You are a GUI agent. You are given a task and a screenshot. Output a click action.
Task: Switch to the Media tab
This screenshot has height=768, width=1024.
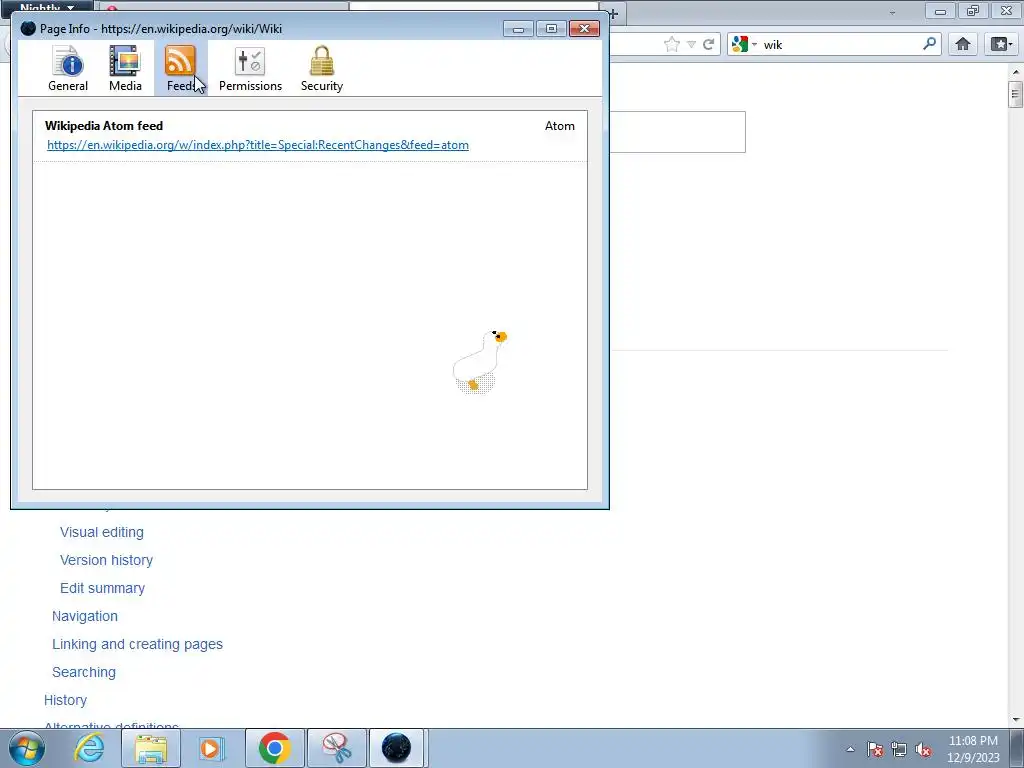point(125,69)
